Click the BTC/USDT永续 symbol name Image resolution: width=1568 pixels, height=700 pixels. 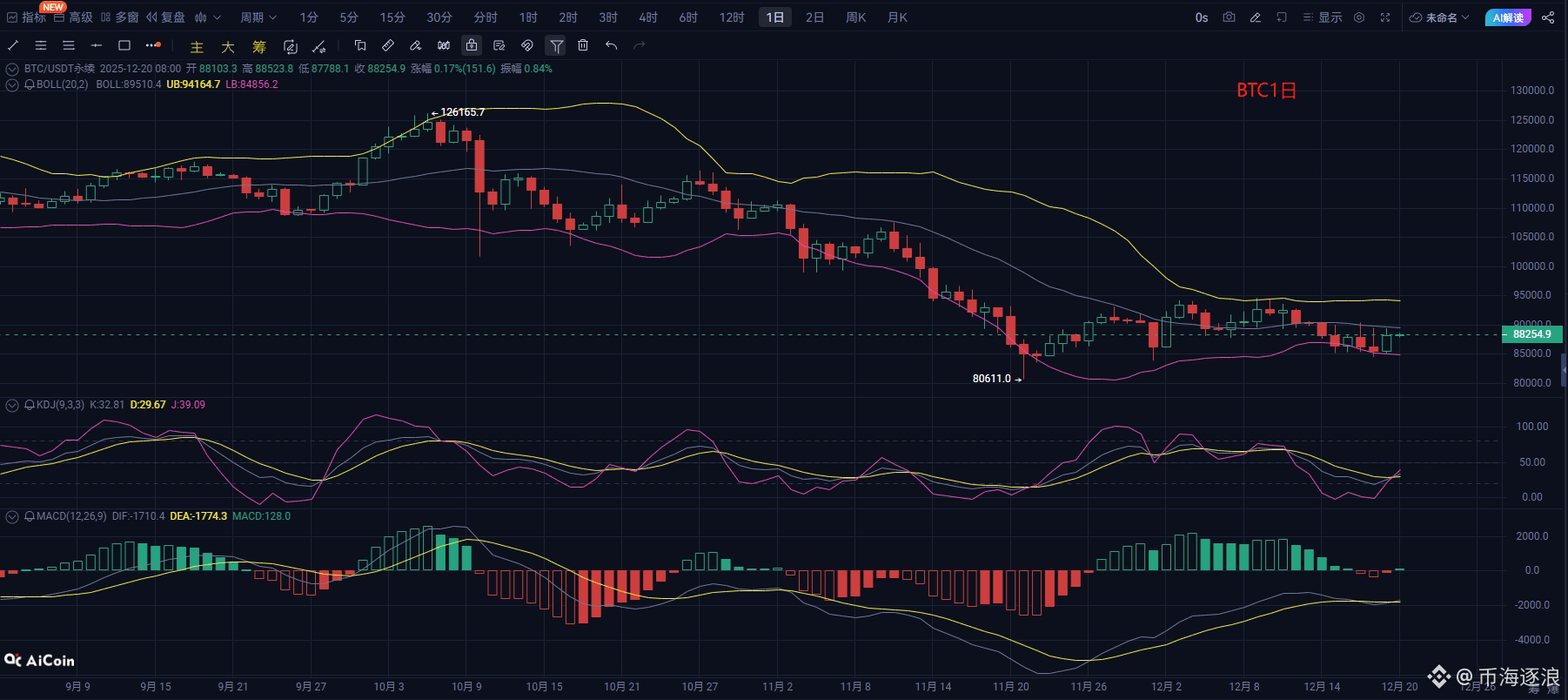[60, 69]
